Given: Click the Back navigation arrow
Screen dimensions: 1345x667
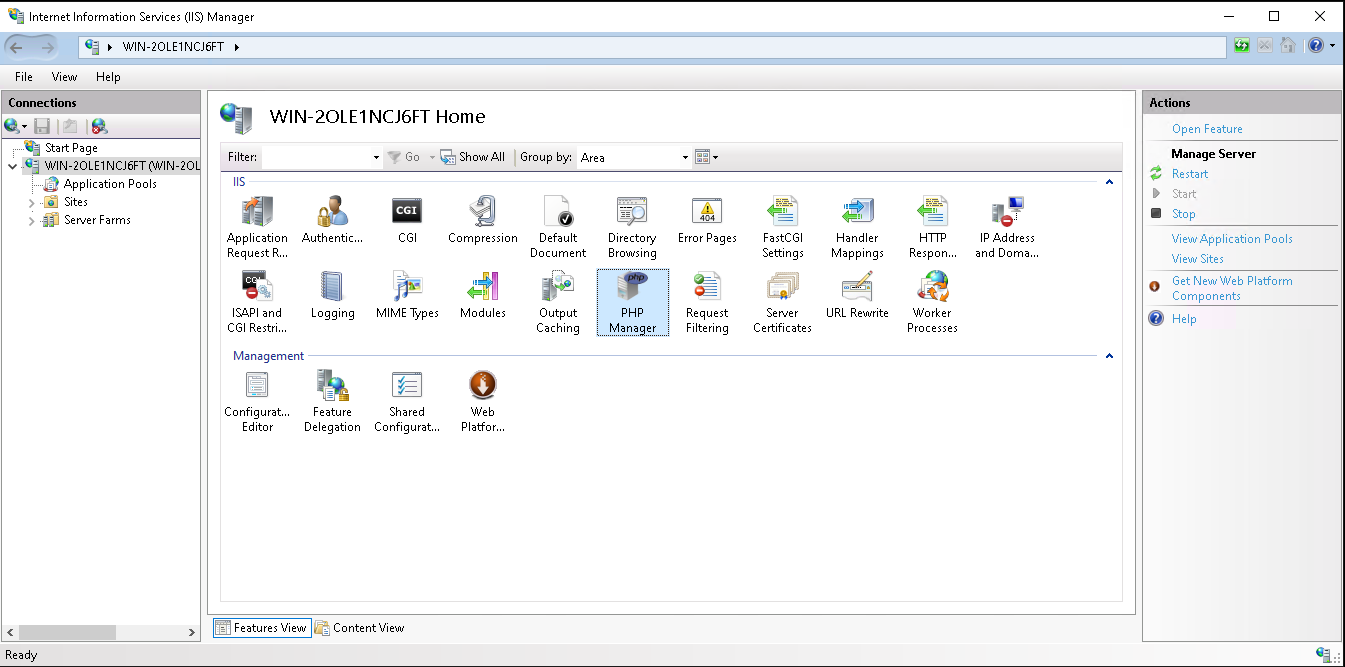Looking at the screenshot, I should (x=17, y=47).
